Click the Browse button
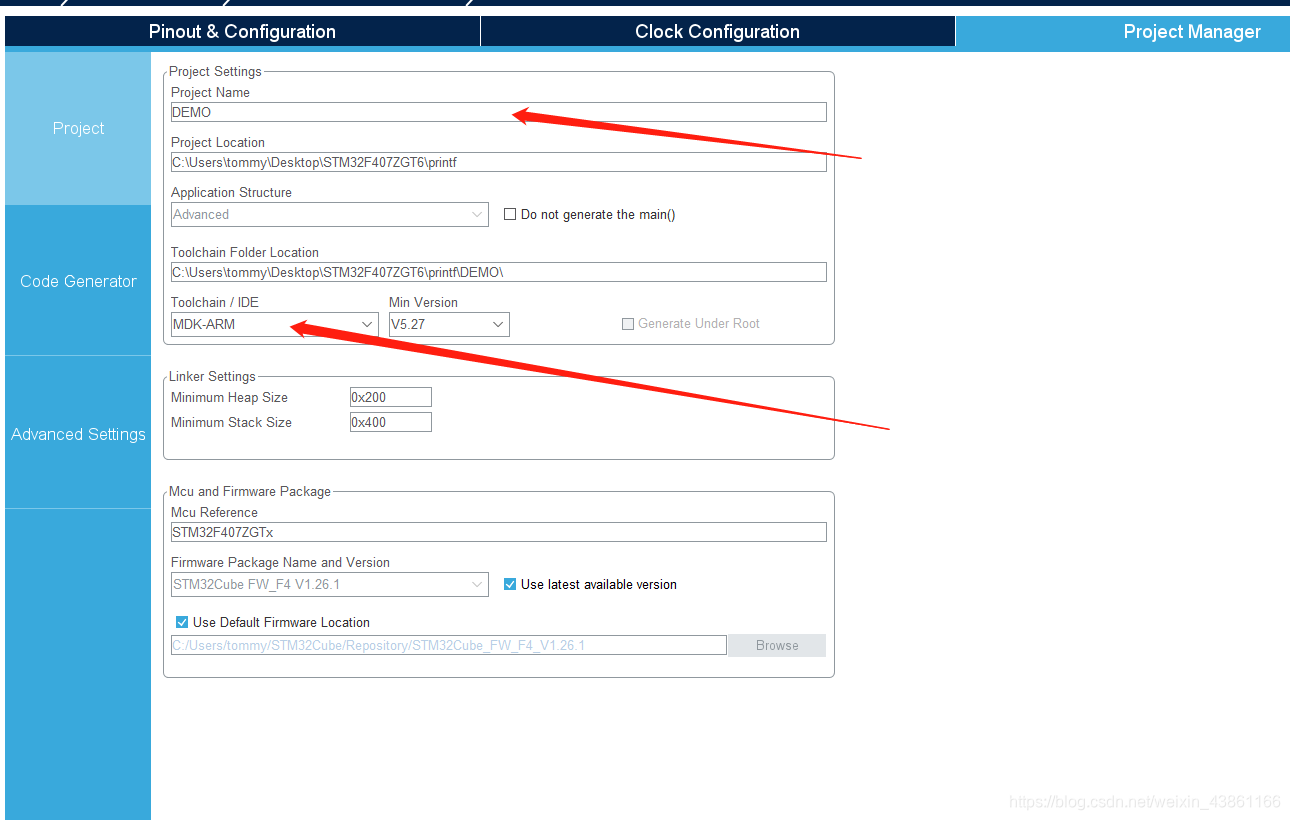The width and height of the screenshot is (1290, 820). pyautogui.click(x=777, y=645)
